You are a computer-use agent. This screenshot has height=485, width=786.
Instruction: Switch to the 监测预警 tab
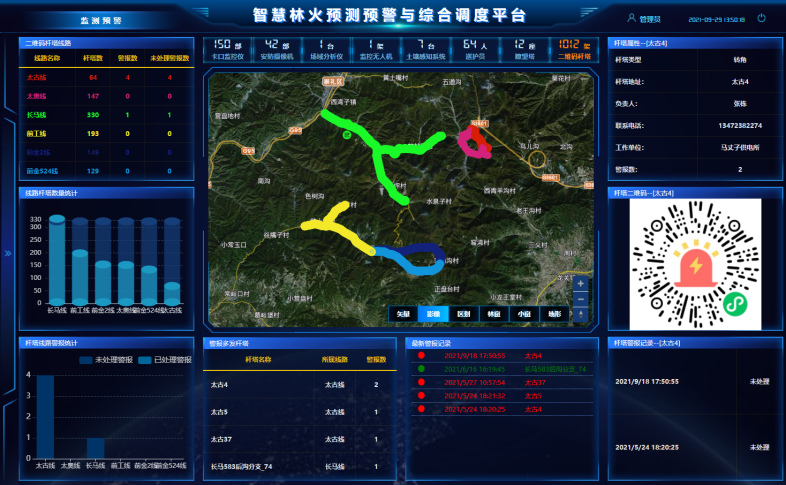tap(100, 19)
